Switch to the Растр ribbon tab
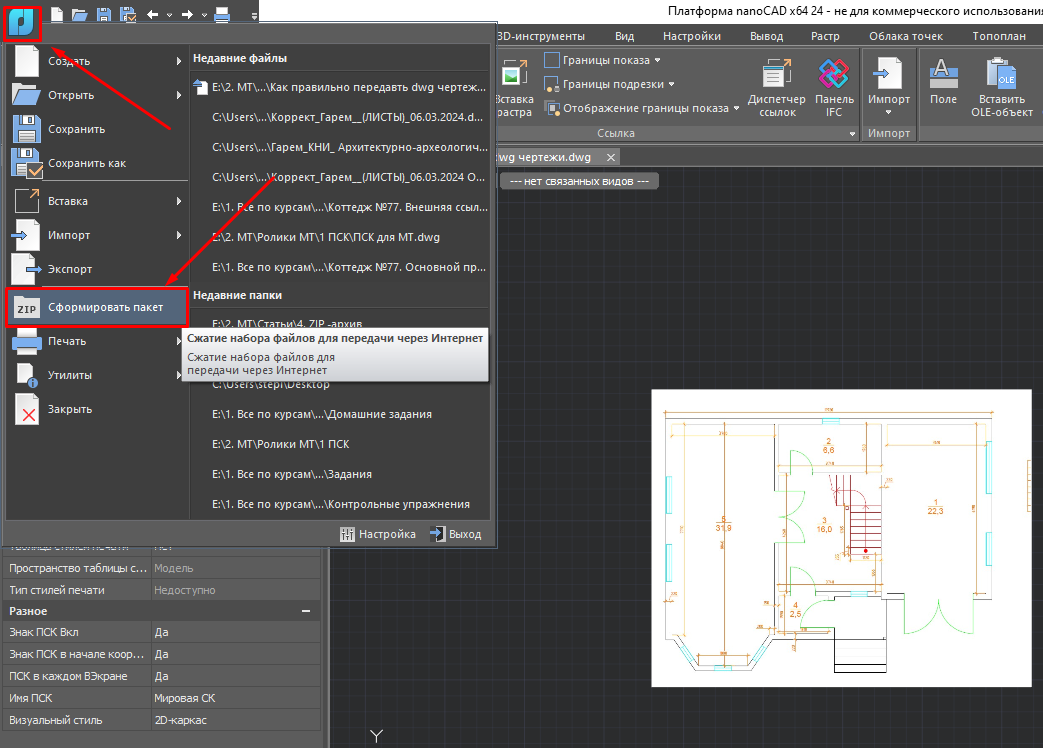Screen dimensions: 1043x748 click(825, 36)
